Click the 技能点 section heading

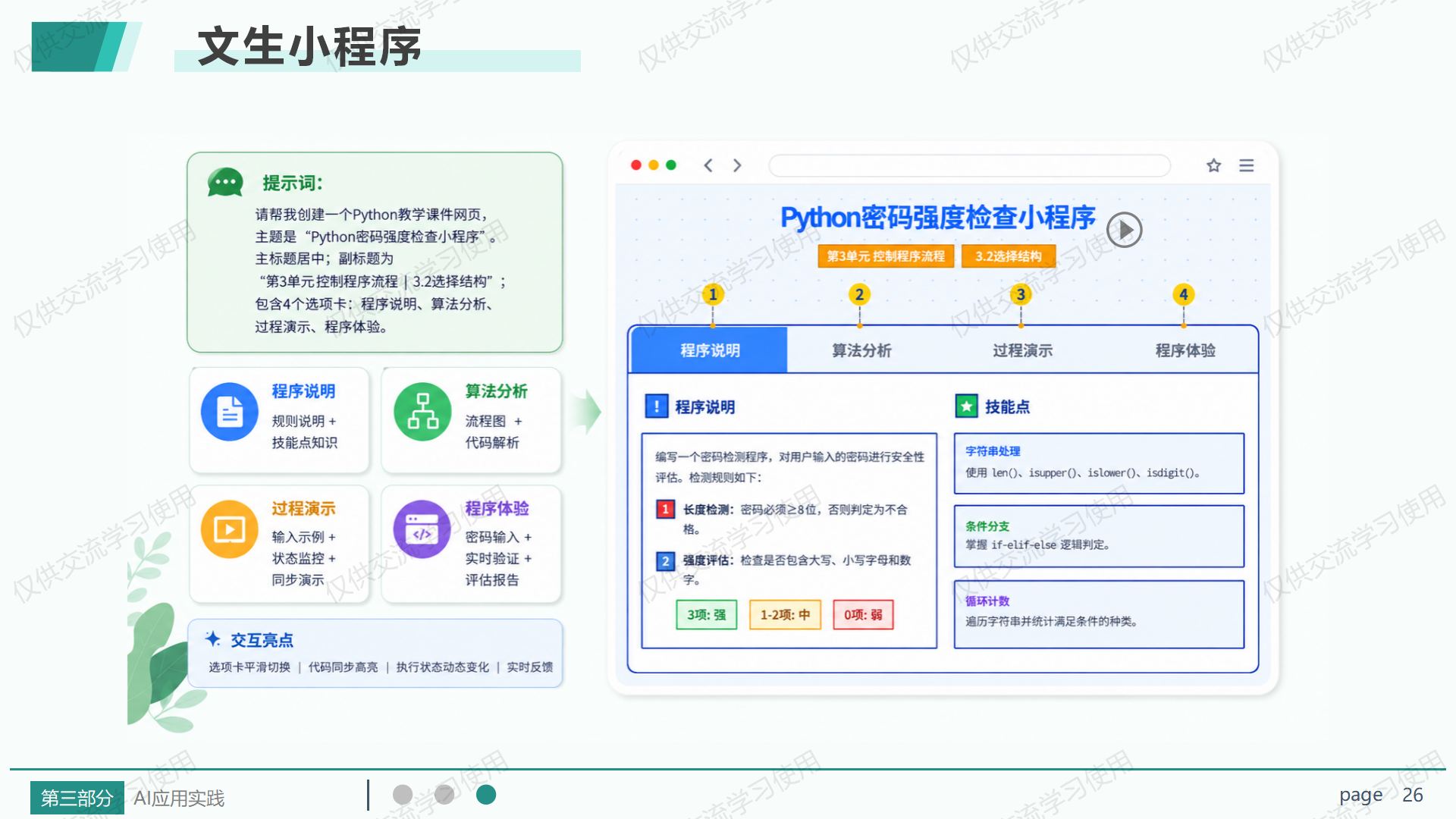(x=1007, y=407)
